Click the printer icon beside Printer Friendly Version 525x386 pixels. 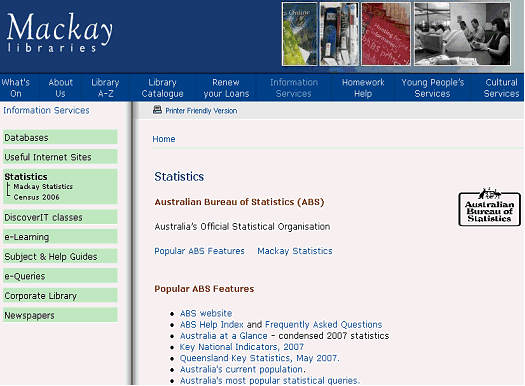pyautogui.click(x=157, y=110)
